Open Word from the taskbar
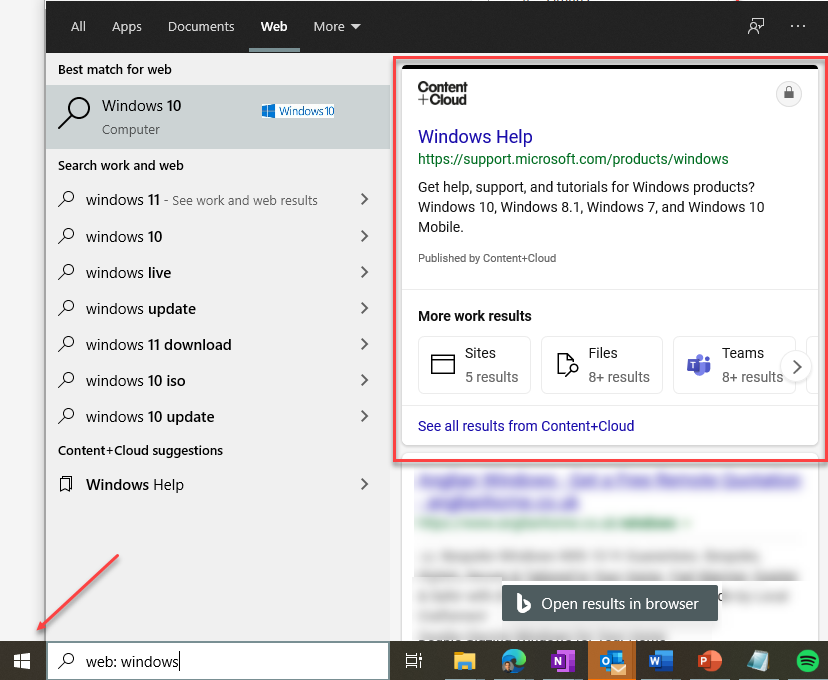The width and height of the screenshot is (828, 680). click(661, 660)
